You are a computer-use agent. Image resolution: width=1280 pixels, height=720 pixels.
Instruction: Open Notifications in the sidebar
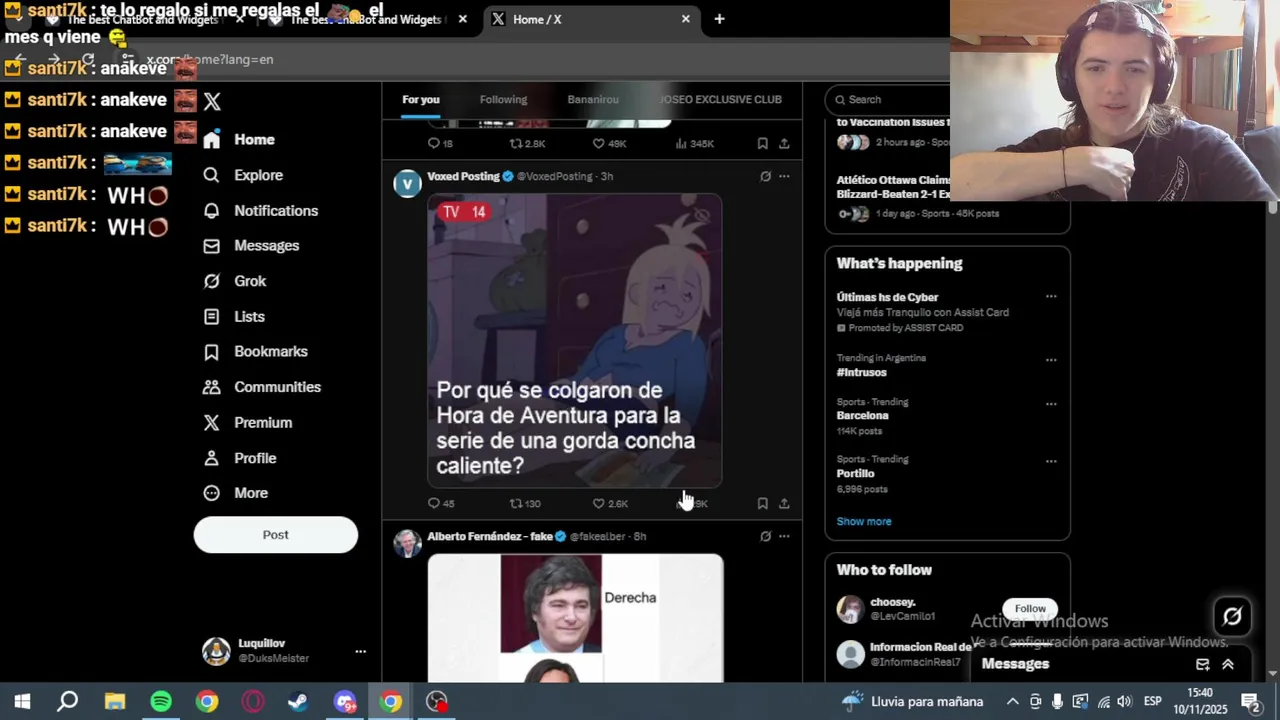click(x=260, y=211)
